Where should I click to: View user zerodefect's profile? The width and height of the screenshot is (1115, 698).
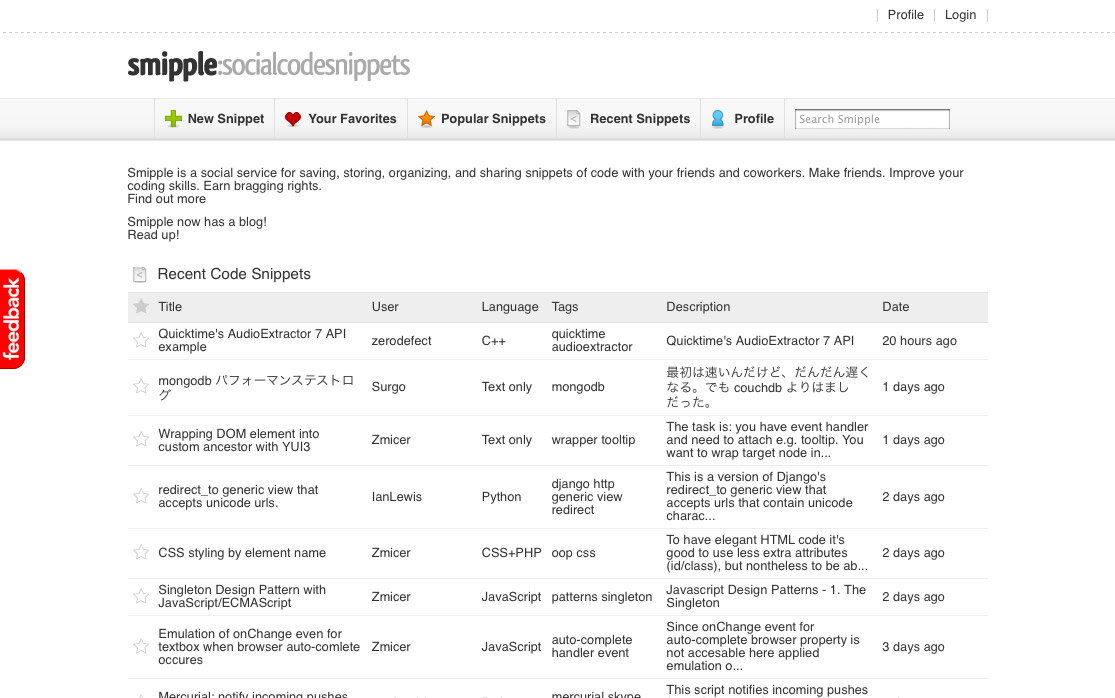coord(401,341)
